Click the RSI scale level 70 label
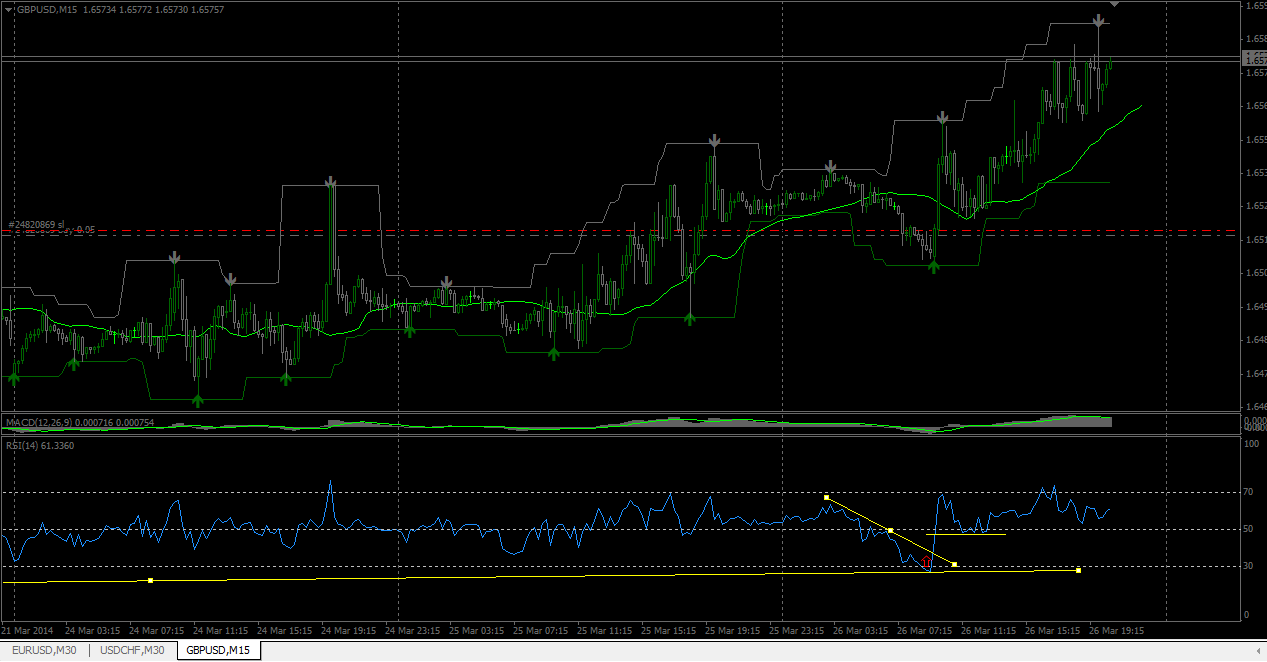This screenshot has width=1267, height=662. pos(1248,493)
